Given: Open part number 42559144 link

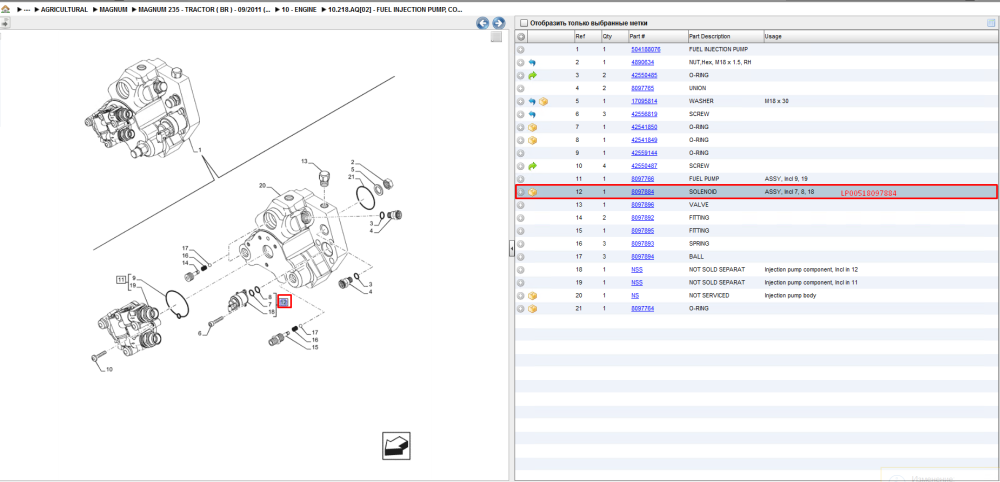Looking at the screenshot, I should click(x=643, y=153).
